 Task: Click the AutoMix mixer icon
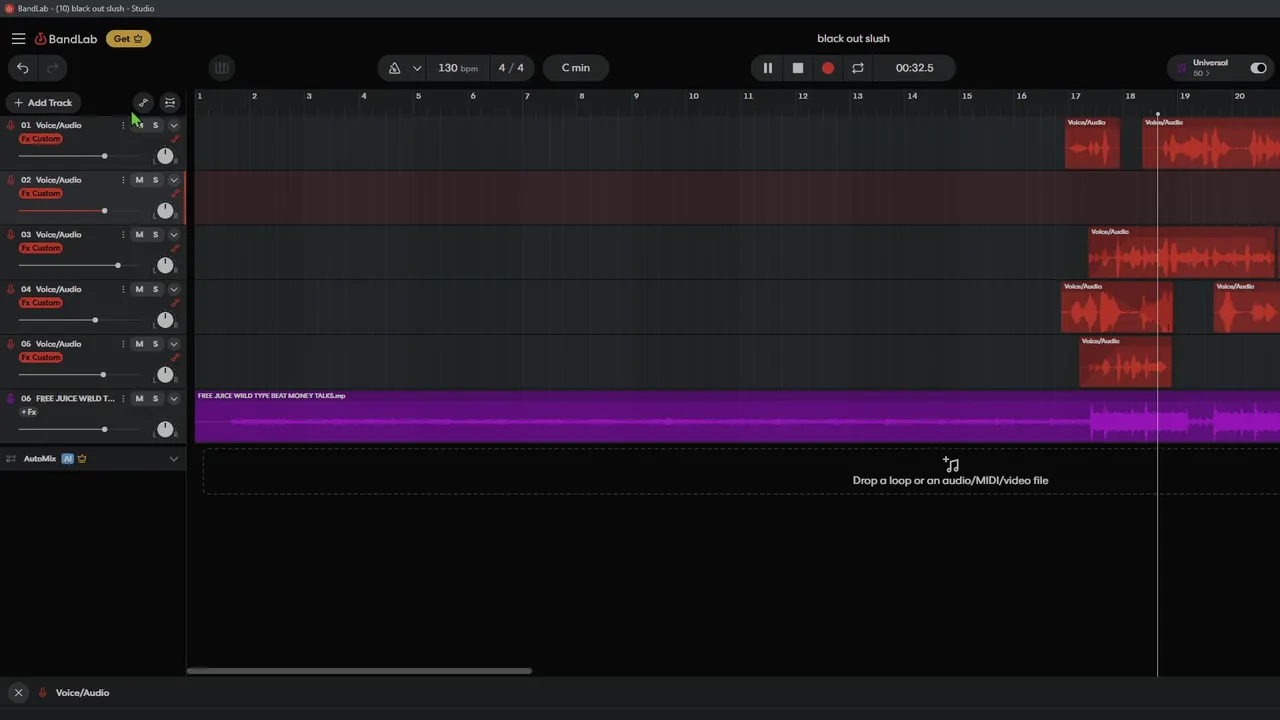pyautogui.click(x=11, y=459)
